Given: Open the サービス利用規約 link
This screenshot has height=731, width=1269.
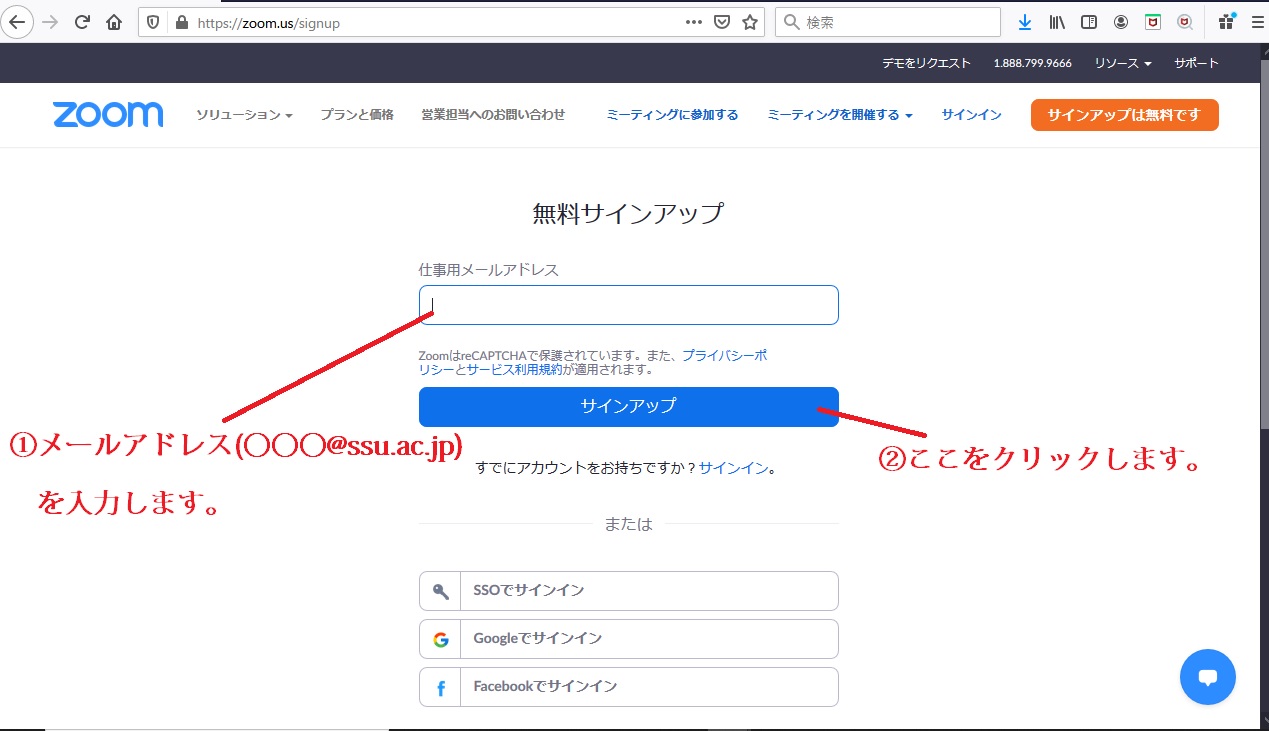Looking at the screenshot, I should 513,370.
